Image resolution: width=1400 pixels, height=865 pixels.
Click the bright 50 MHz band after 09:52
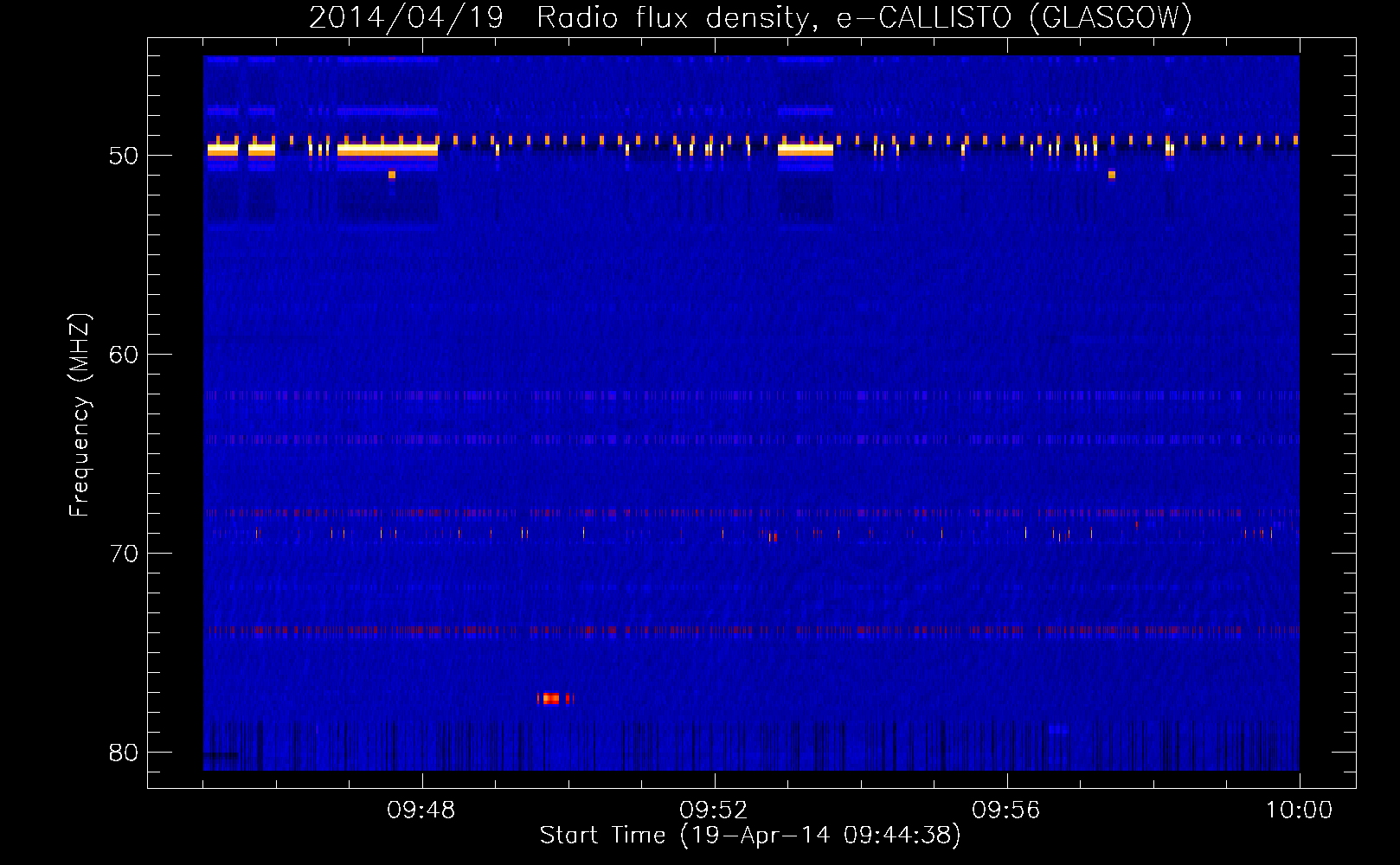click(806, 151)
